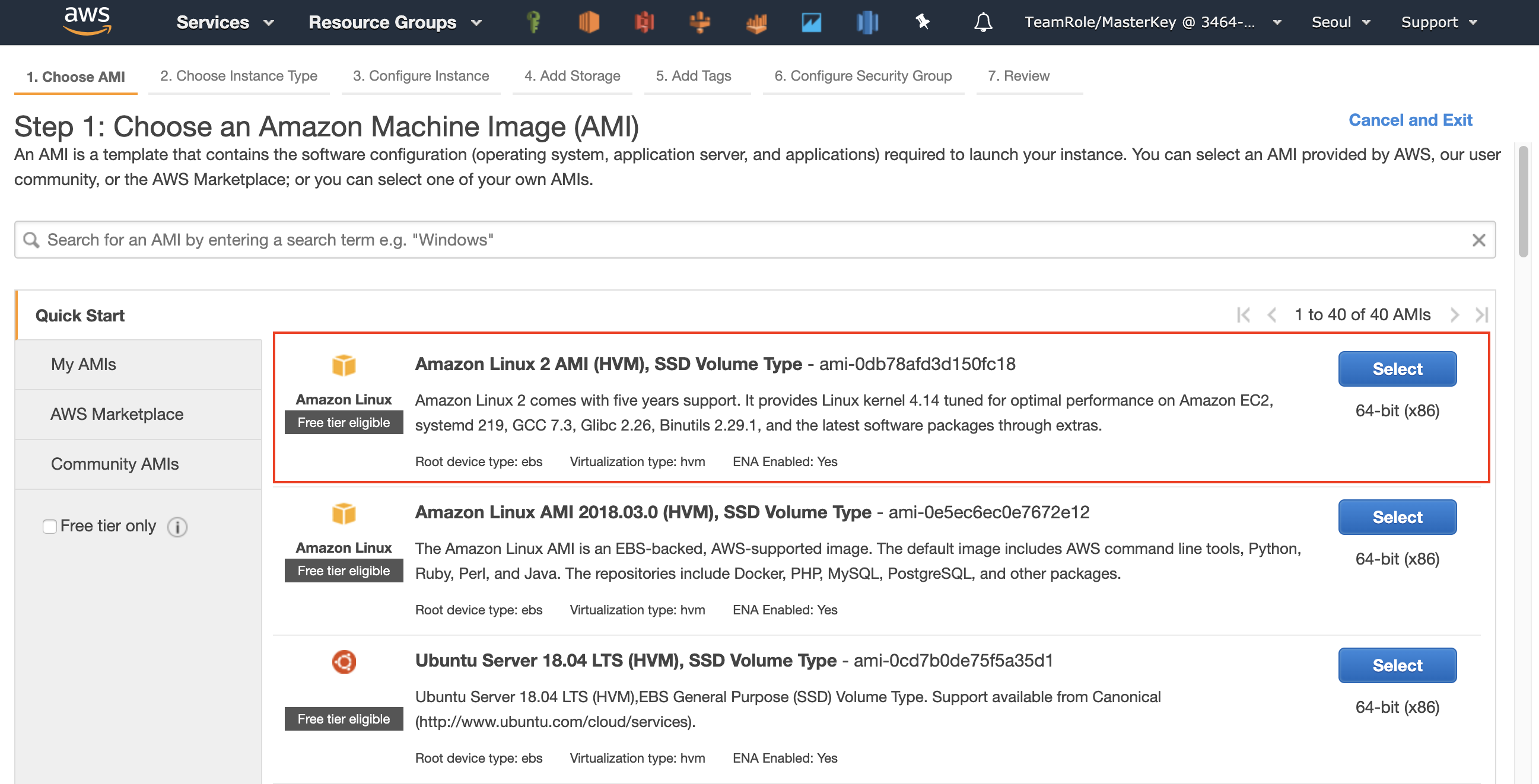Click the AWS logo

tap(87, 21)
